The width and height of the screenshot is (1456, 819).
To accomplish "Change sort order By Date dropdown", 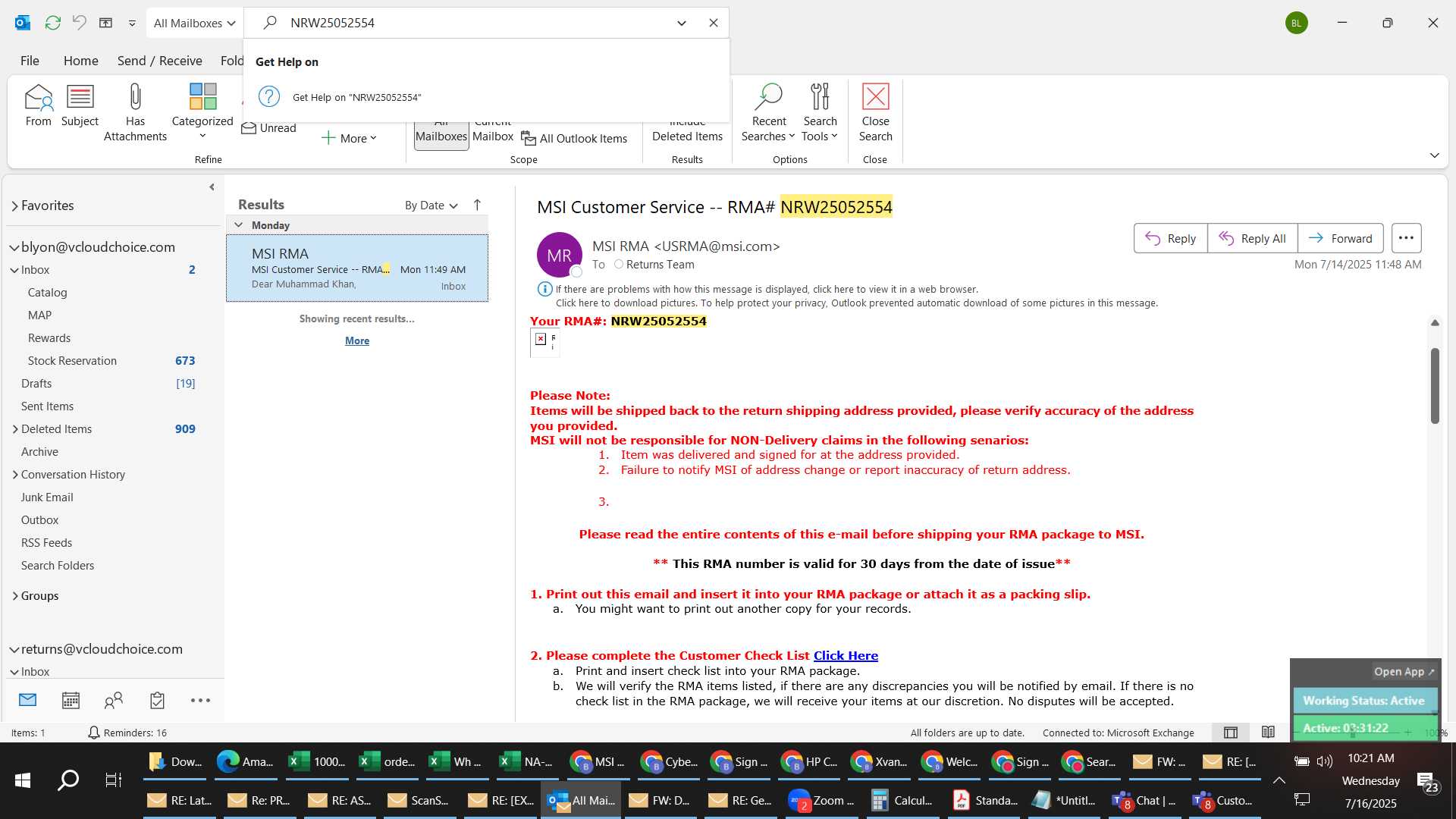I will coord(431,206).
